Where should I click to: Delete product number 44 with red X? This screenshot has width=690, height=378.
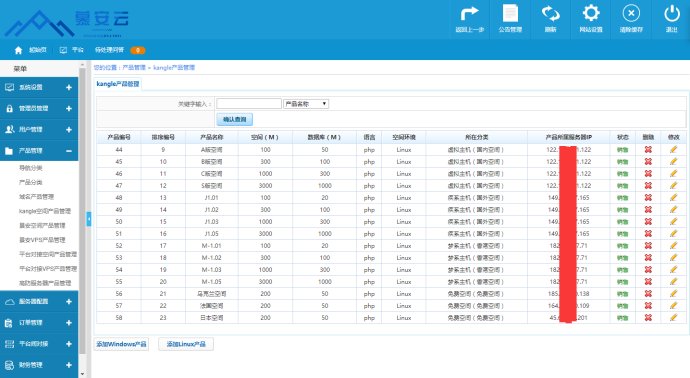pyautogui.click(x=648, y=150)
